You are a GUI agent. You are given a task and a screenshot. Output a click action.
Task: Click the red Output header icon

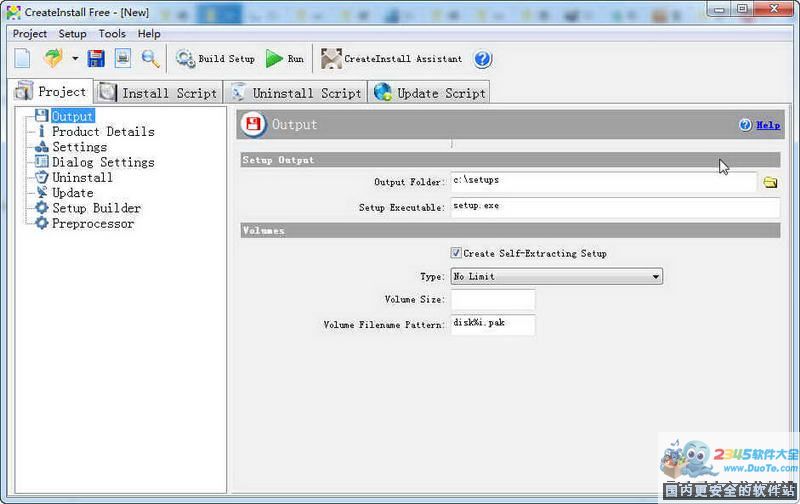tap(254, 124)
